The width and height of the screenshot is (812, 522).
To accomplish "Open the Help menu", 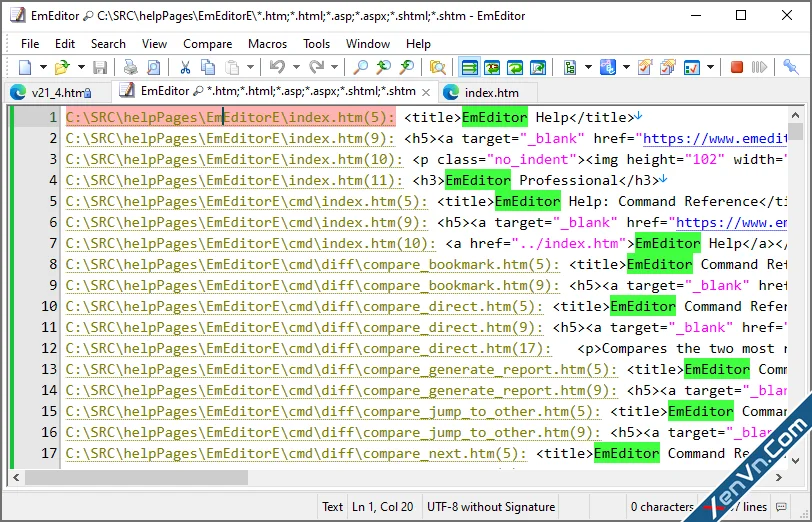I will pos(418,44).
